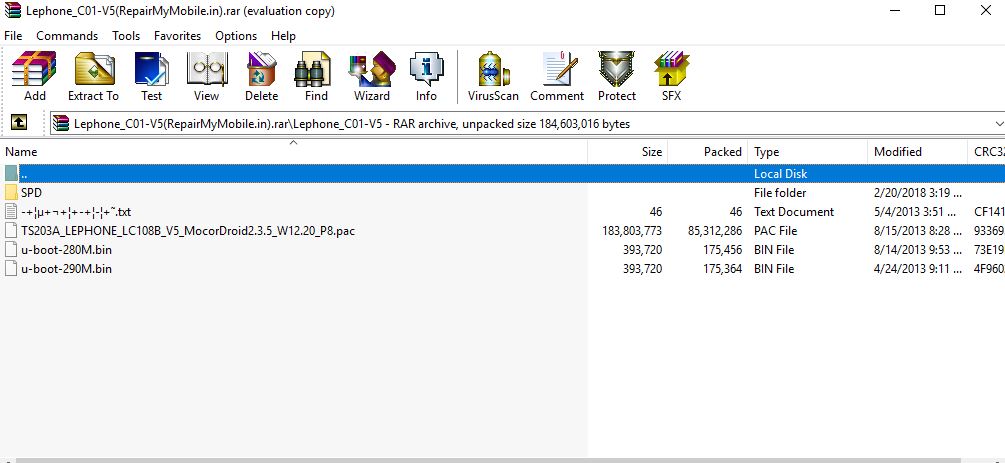Run Test on the archive
The image size is (1005, 463).
click(151, 77)
